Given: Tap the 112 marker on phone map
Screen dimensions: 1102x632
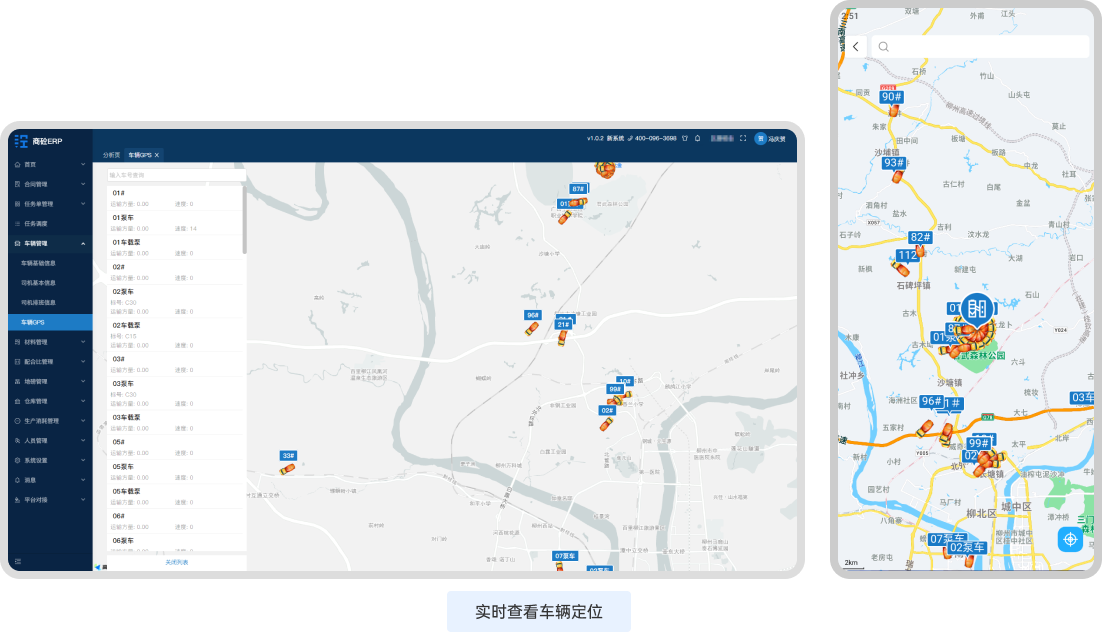Looking at the screenshot, I should 907,255.
